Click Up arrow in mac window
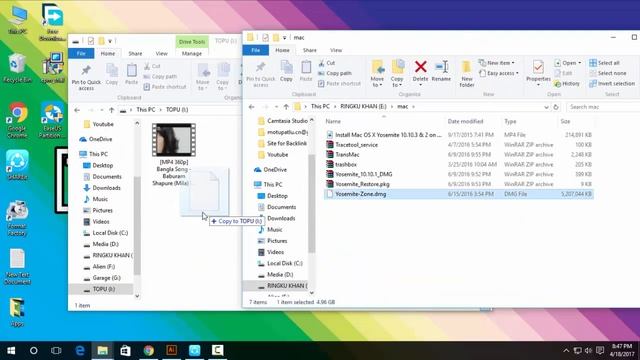Viewport: 640px width, 360px height. 286,107
